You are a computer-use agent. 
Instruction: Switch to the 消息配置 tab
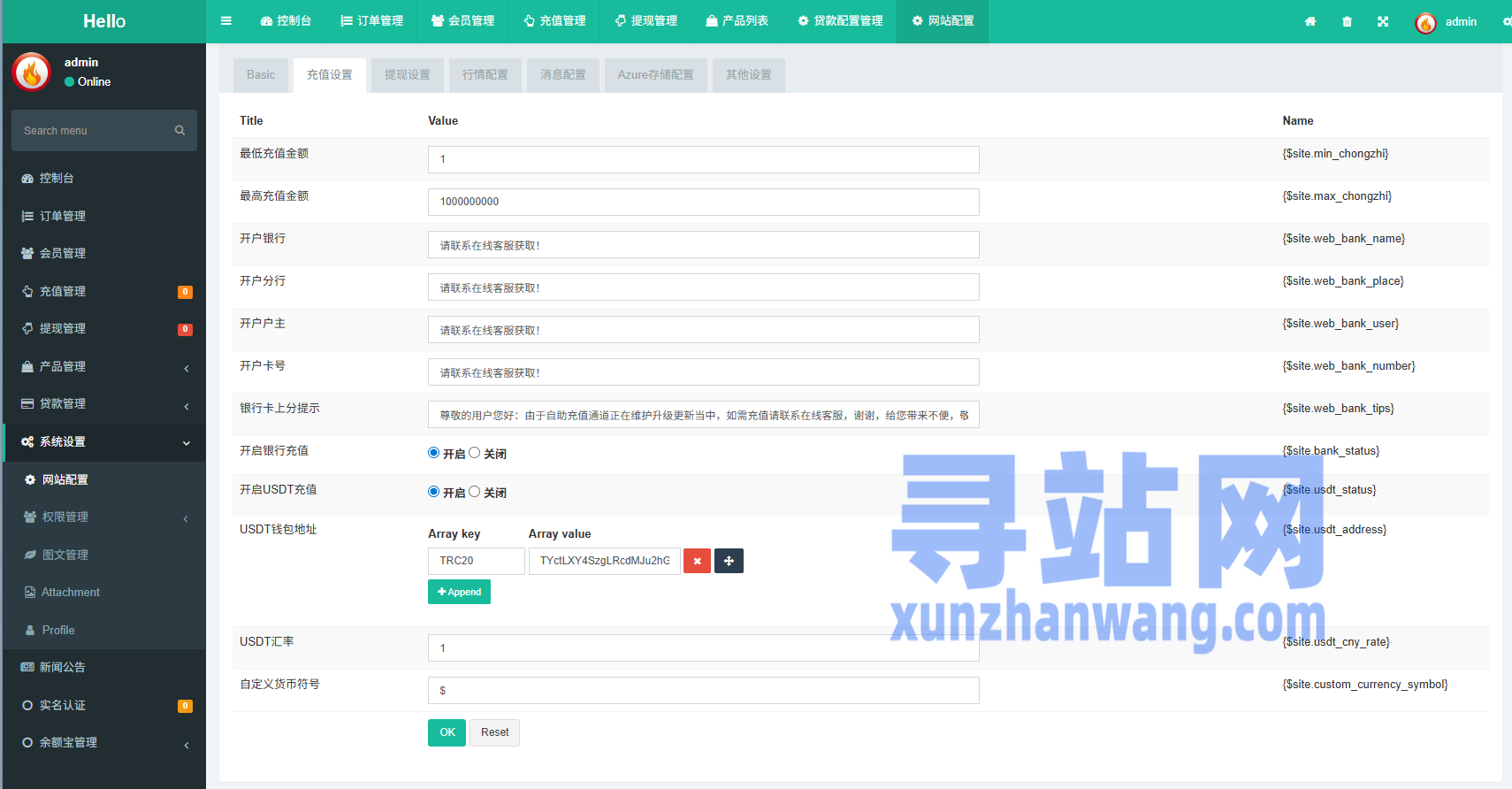tap(563, 75)
